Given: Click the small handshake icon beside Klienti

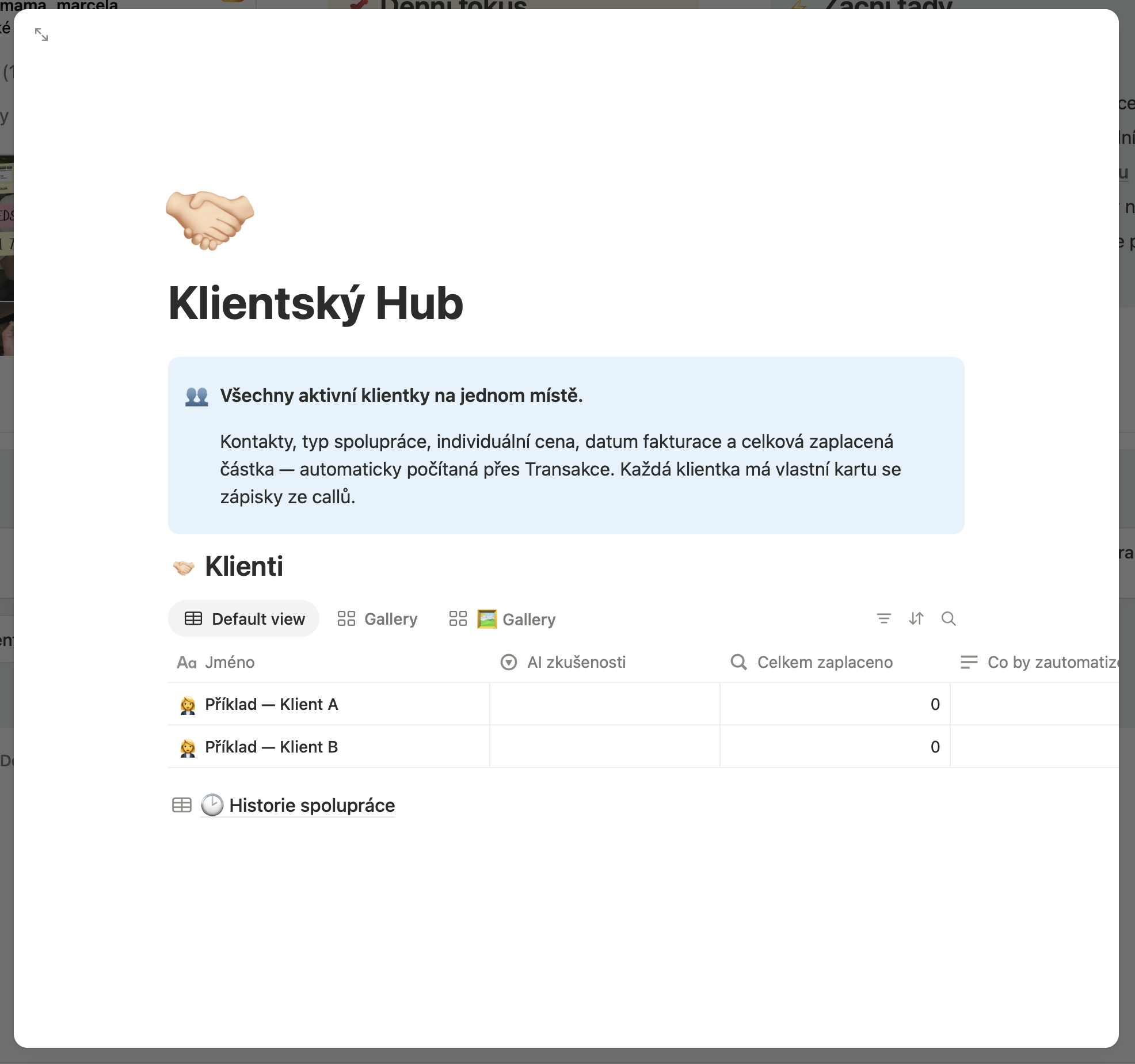Looking at the screenshot, I should click(184, 568).
